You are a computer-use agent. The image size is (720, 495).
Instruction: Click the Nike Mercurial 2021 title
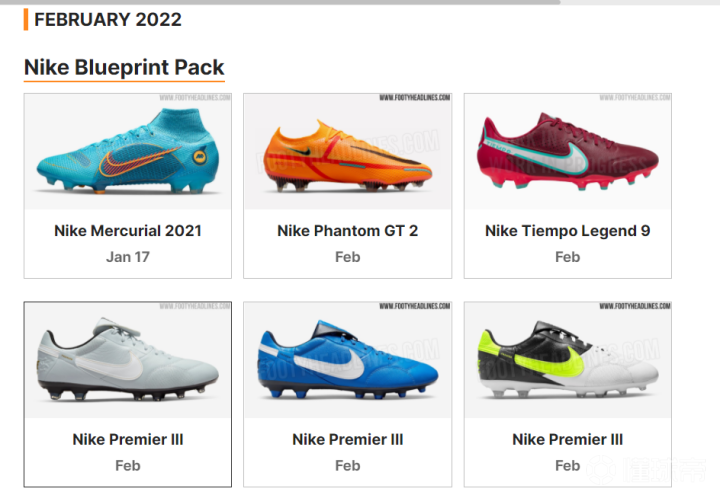128,231
